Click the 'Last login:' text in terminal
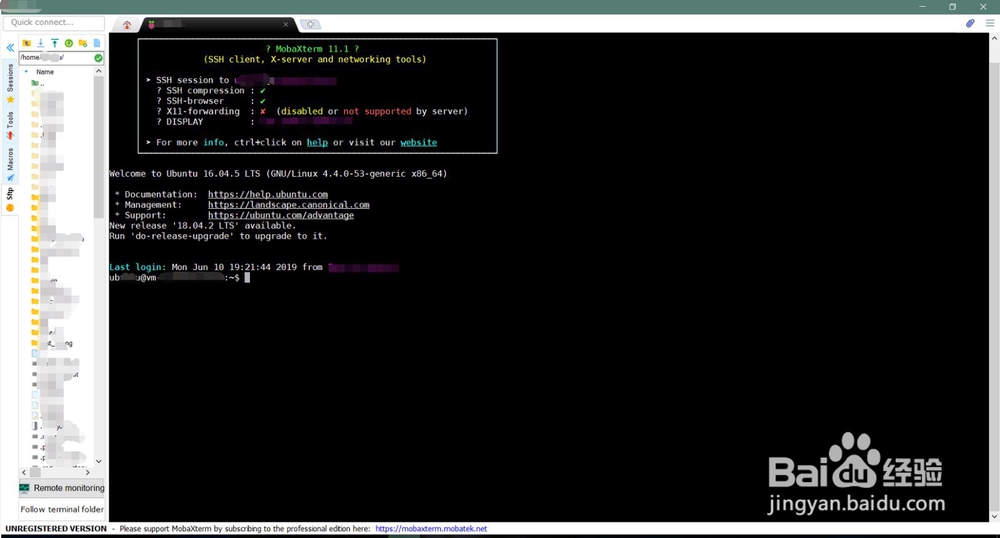This screenshot has height=538, width=1000. [x=137, y=267]
